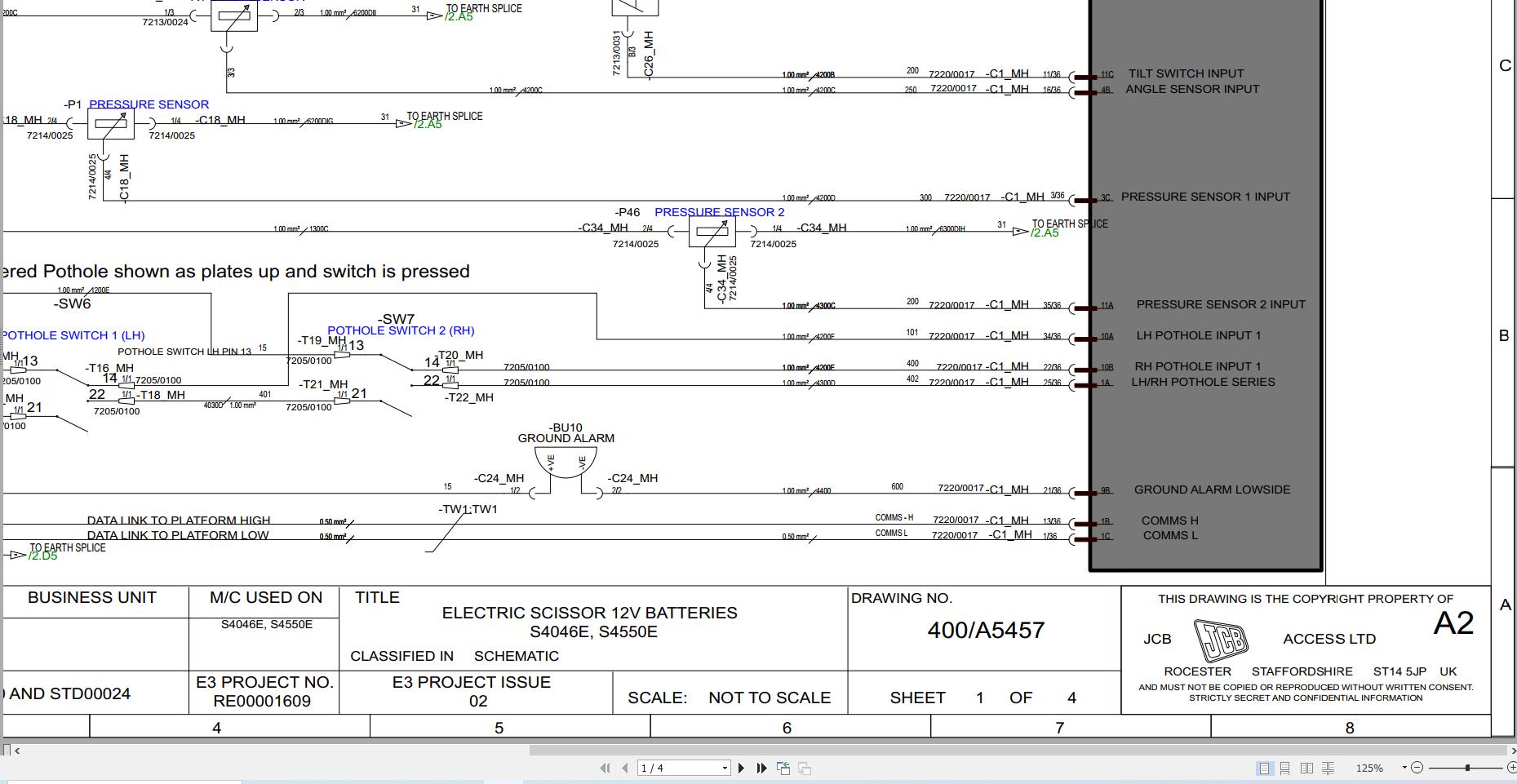
Task: Click the RE00001609 project number
Action: coord(262,701)
